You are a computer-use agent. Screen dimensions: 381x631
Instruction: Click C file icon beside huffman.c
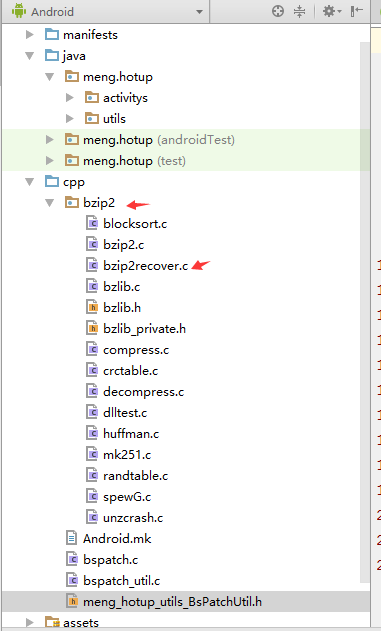(x=92, y=433)
